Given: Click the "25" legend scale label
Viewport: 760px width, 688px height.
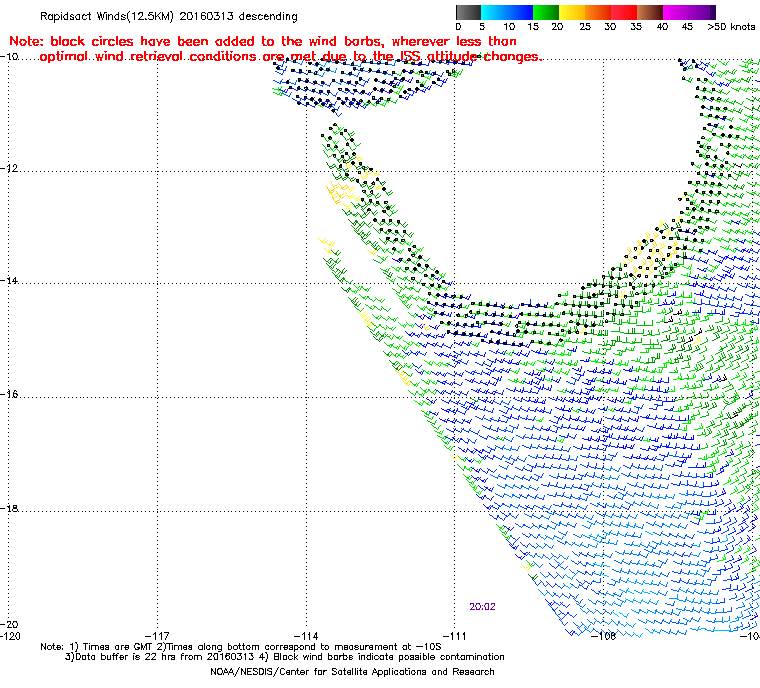Looking at the screenshot, I should (585, 27).
